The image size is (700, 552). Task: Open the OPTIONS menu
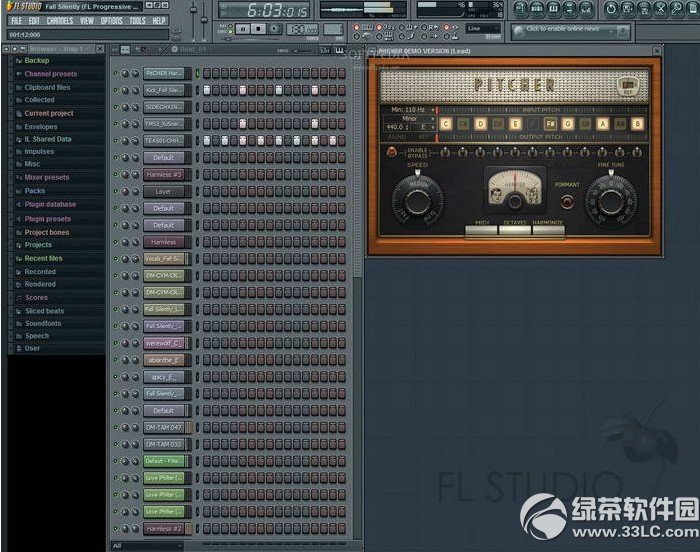[x=111, y=21]
